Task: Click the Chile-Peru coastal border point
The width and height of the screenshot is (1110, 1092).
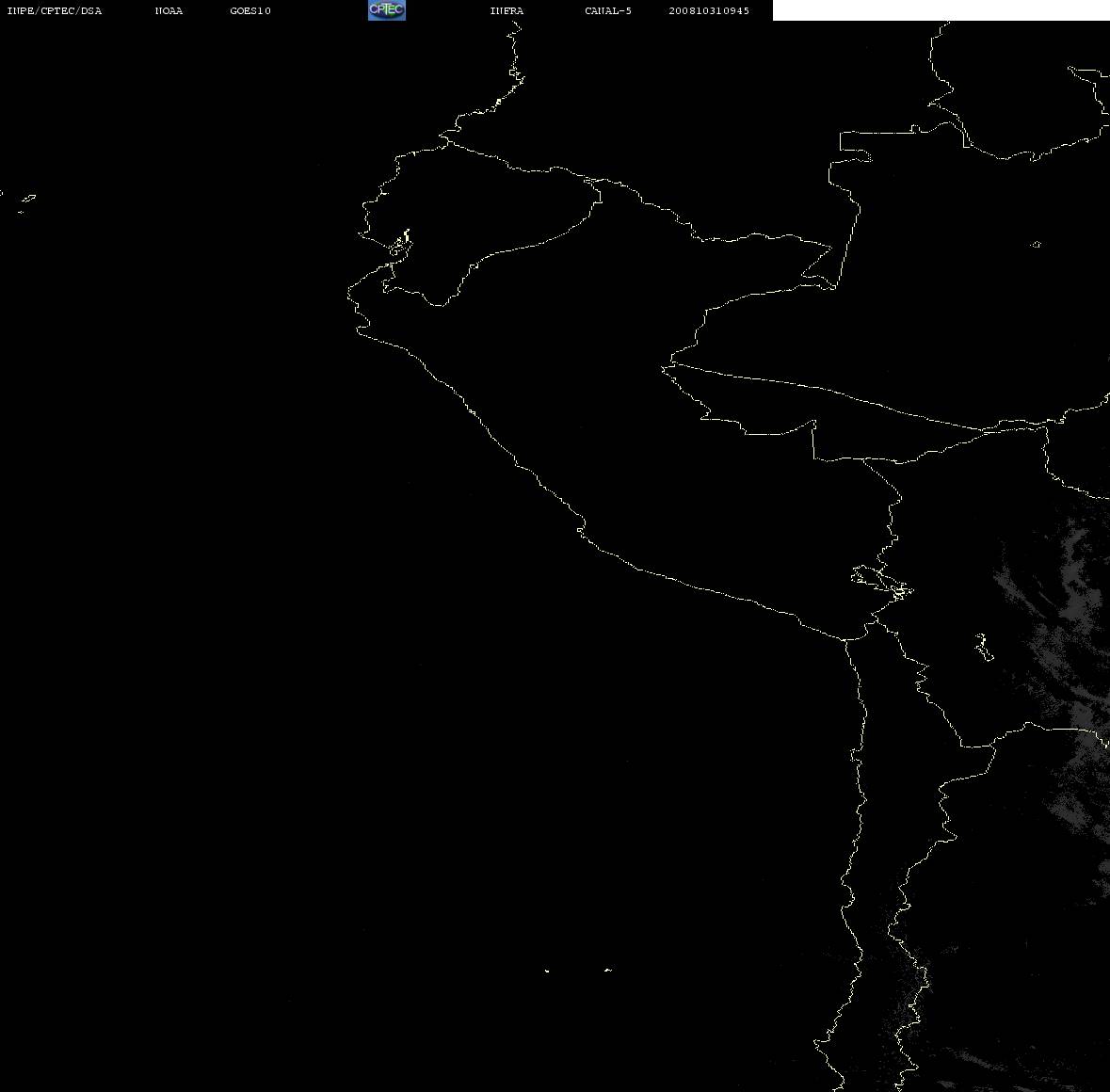Action: pyautogui.click(x=845, y=640)
